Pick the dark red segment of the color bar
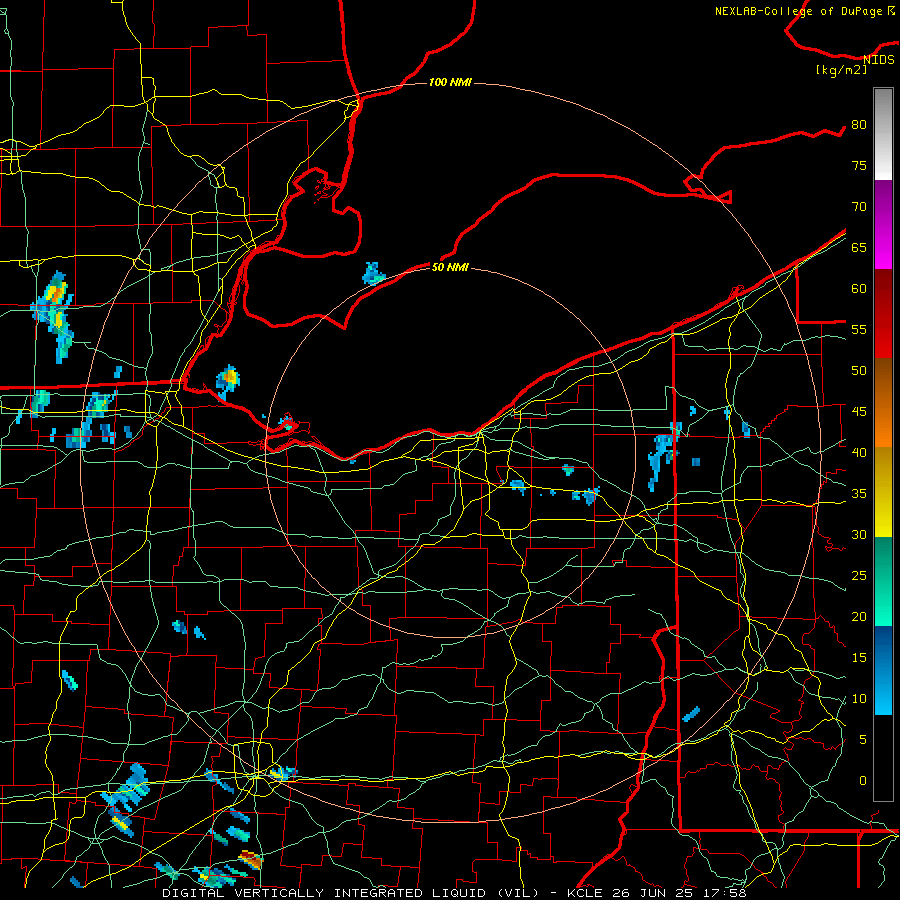900x900 pixels. [x=883, y=313]
